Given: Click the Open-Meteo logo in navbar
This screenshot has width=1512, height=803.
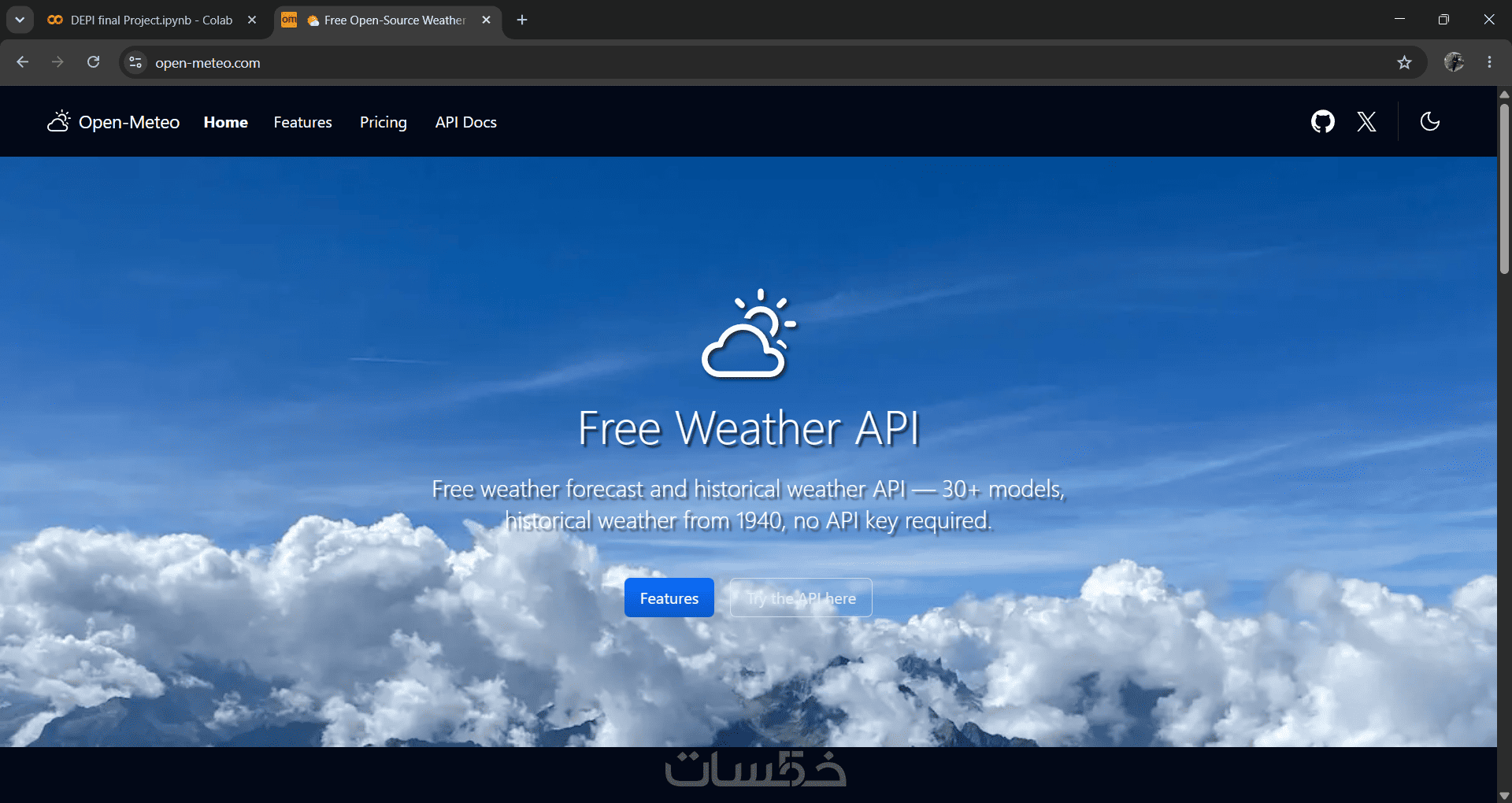Looking at the screenshot, I should [113, 122].
